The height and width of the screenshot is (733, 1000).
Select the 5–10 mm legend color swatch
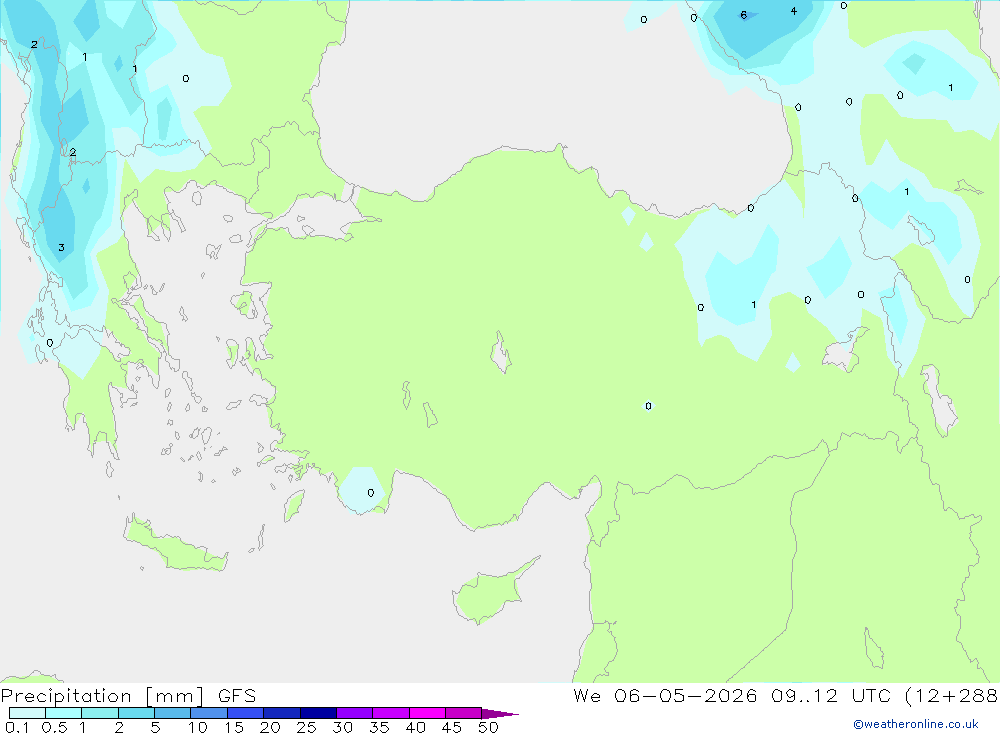point(173,713)
